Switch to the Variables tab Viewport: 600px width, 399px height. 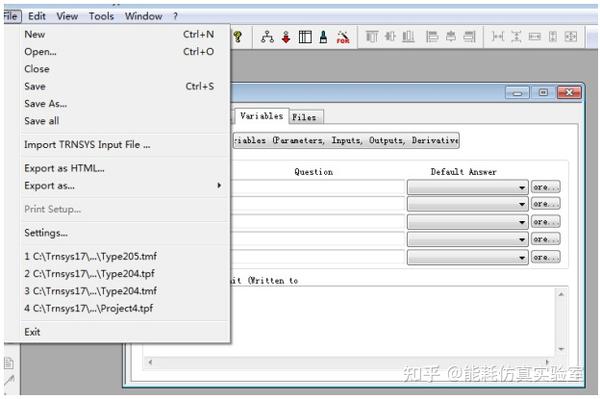coord(262,116)
